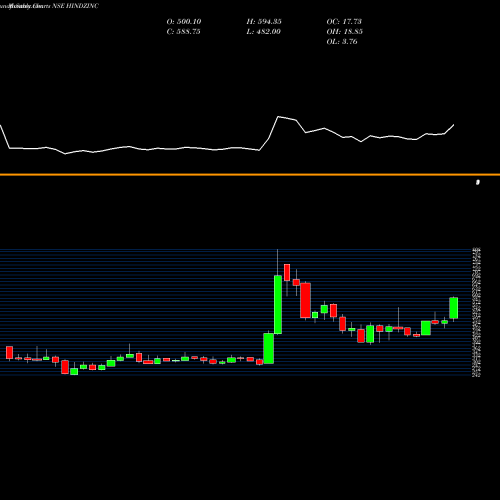
Task: Select the 'OH: 18.85' reading
Action: 345,32
